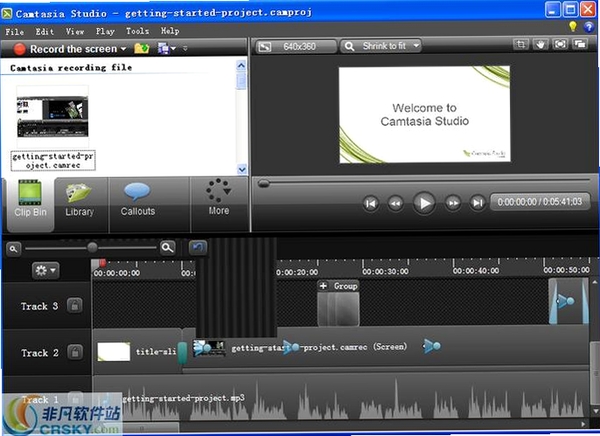Click the timeline zoom slider knob
Viewport: 600px width, 436px height.
click(x=92, y=248)
